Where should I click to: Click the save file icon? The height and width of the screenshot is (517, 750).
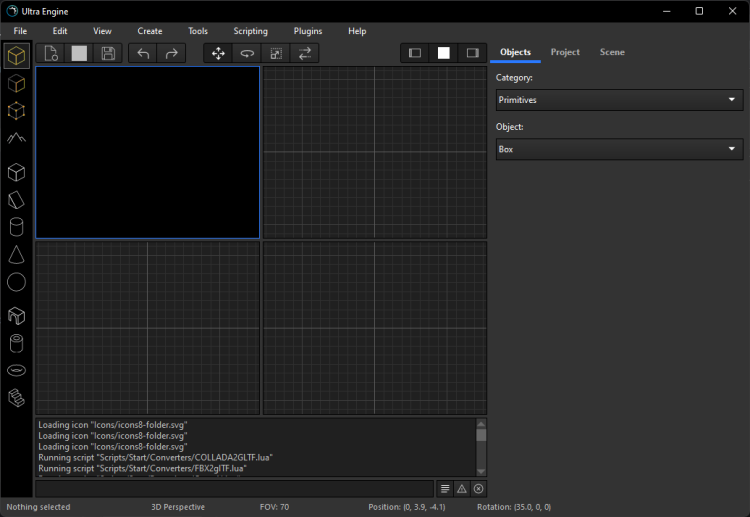108,53
